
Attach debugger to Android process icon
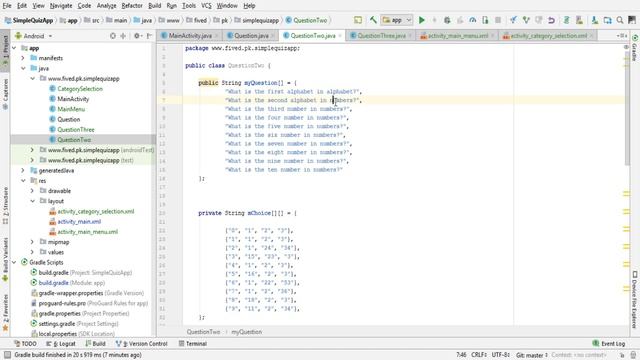click(485, 20)
